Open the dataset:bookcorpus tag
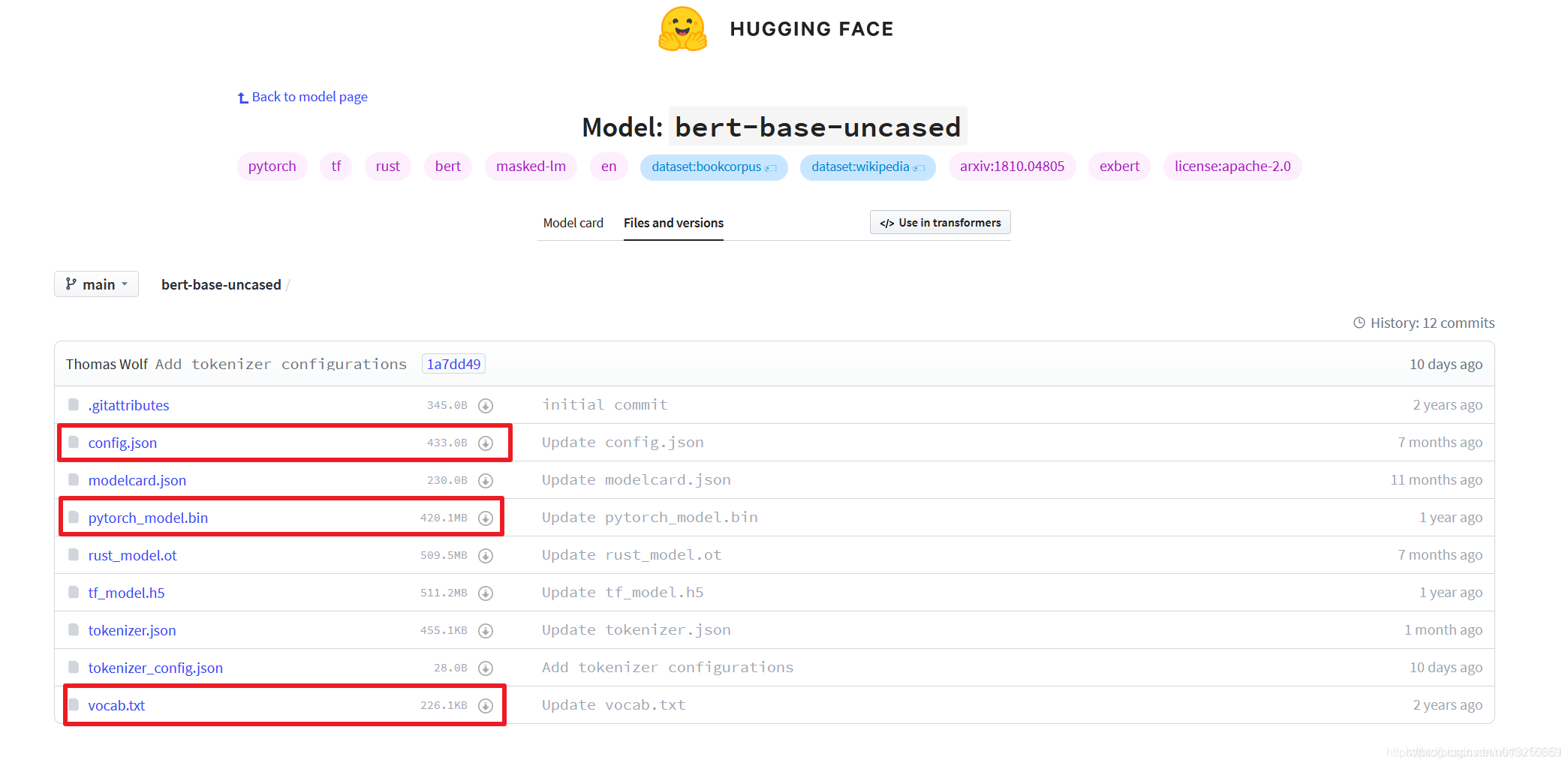 click(714, 167)
